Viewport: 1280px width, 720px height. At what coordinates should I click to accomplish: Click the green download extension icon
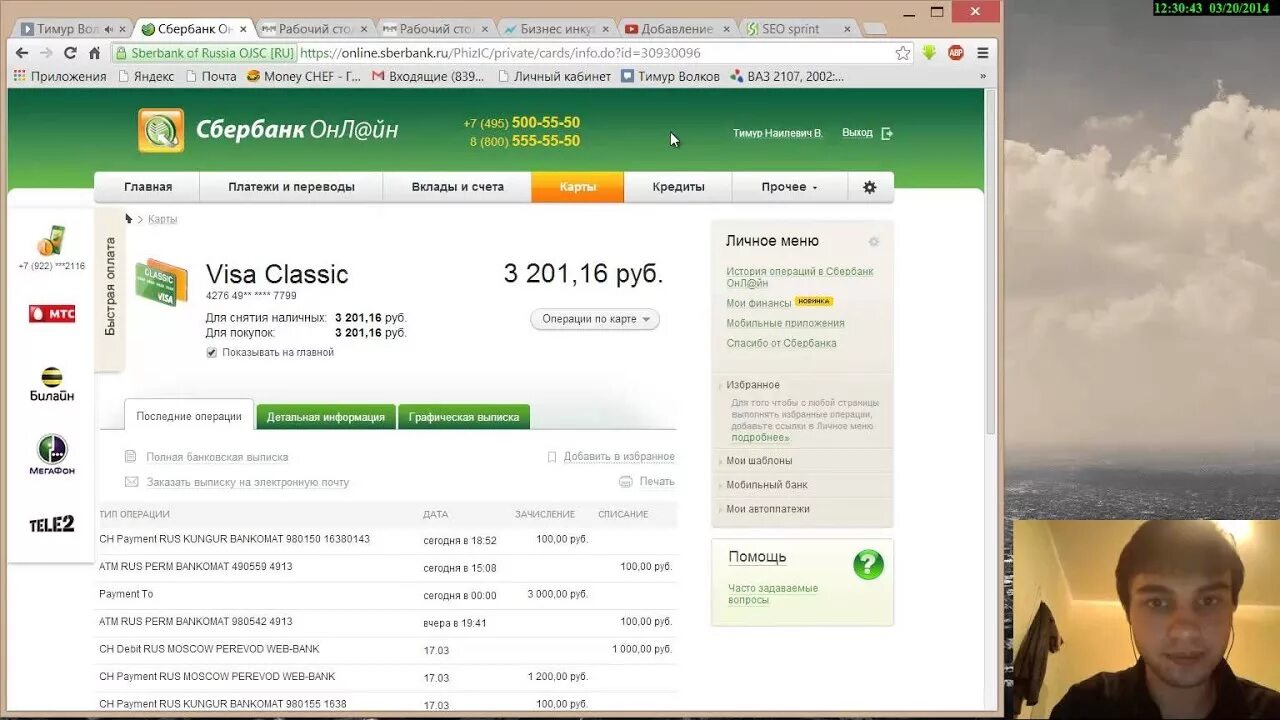[x=929, y=53]
